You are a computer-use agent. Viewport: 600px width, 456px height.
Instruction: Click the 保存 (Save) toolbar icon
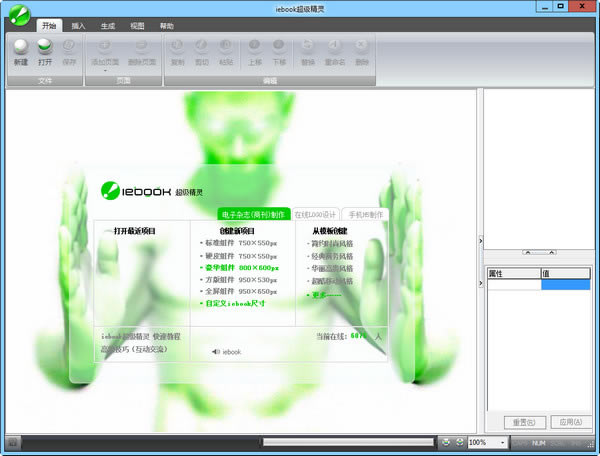(x=69, y=45)
